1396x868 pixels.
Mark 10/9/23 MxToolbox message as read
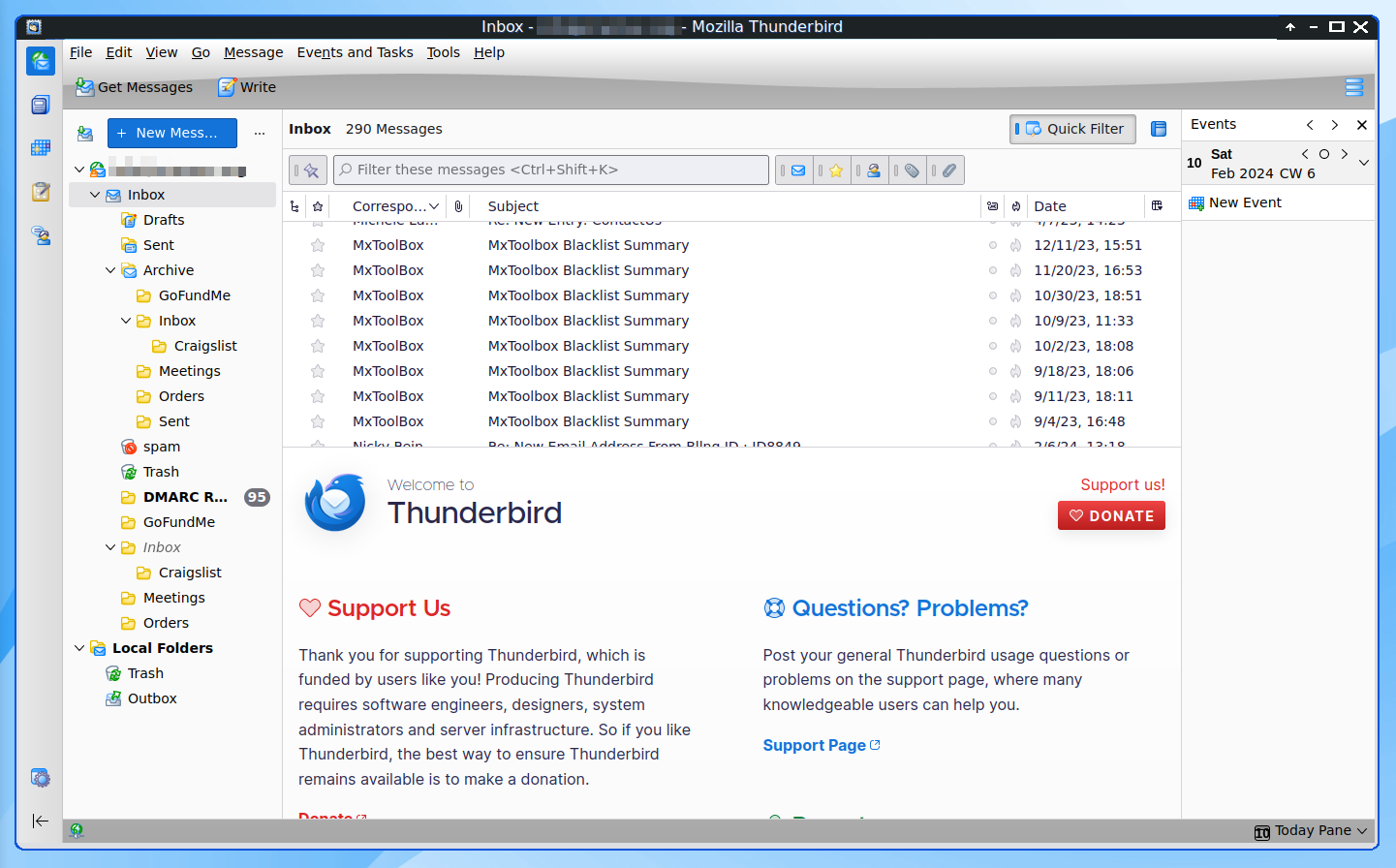click(992, 321)
